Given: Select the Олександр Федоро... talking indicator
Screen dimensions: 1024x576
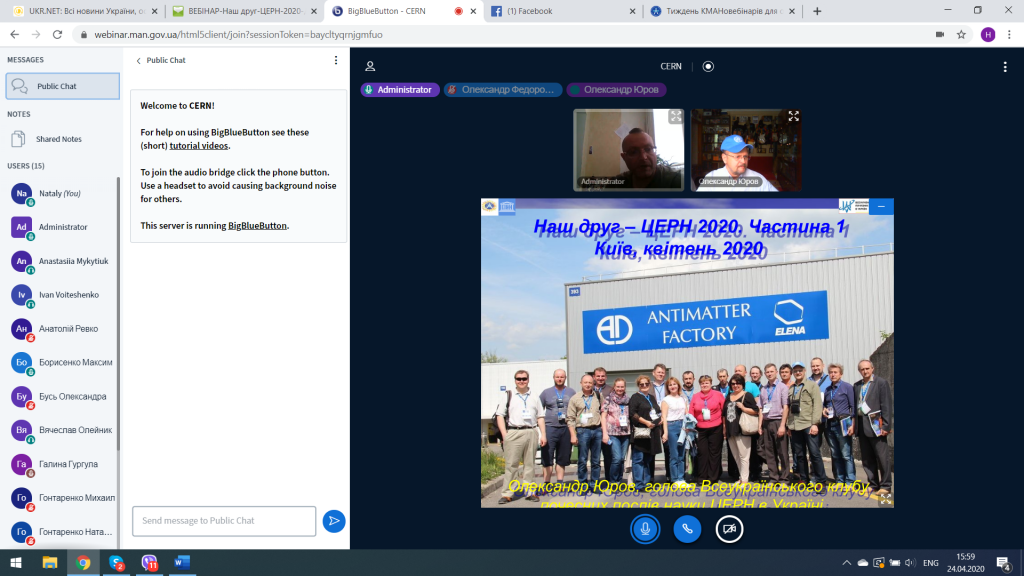Looking at the screenshot, I should [503, 89].
